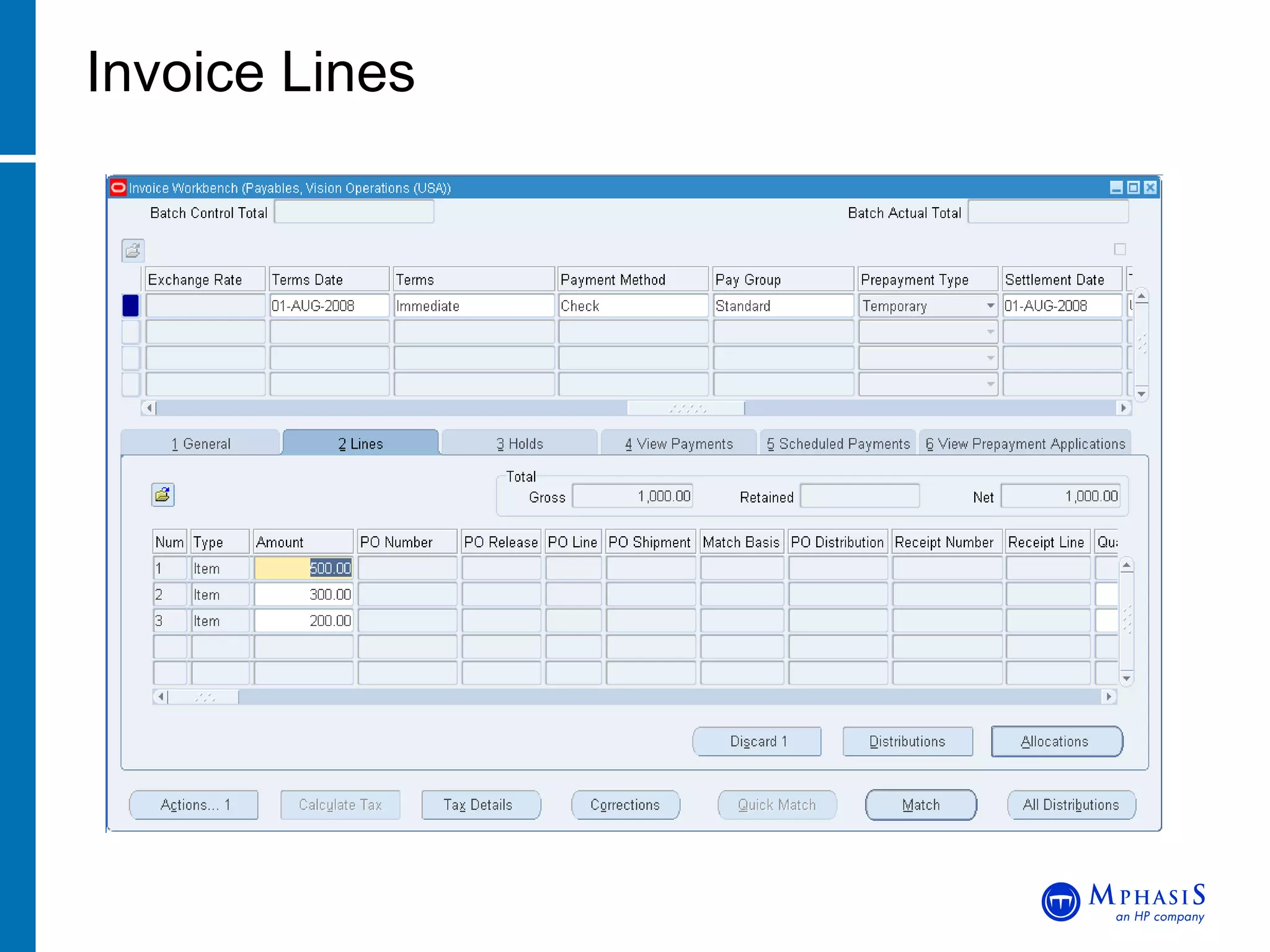
Task: Click the Match Basis field of line 1
Action: [x=742, y=568]
